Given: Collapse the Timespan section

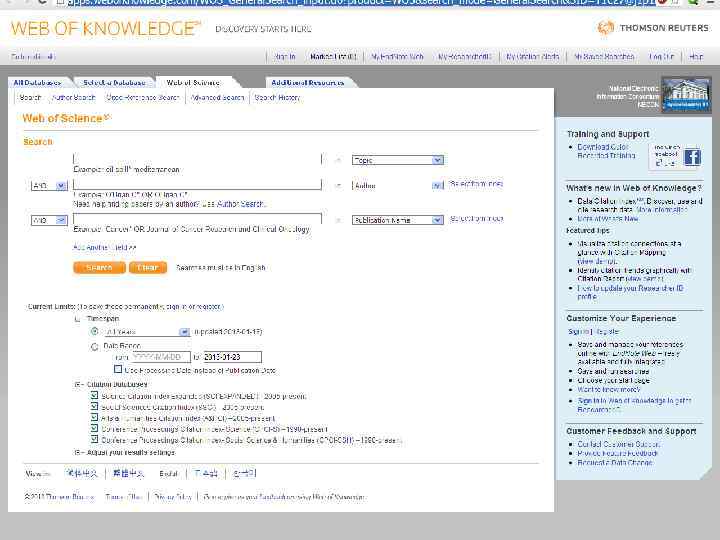Looking at the screenshot, I should tap(77, 319).
